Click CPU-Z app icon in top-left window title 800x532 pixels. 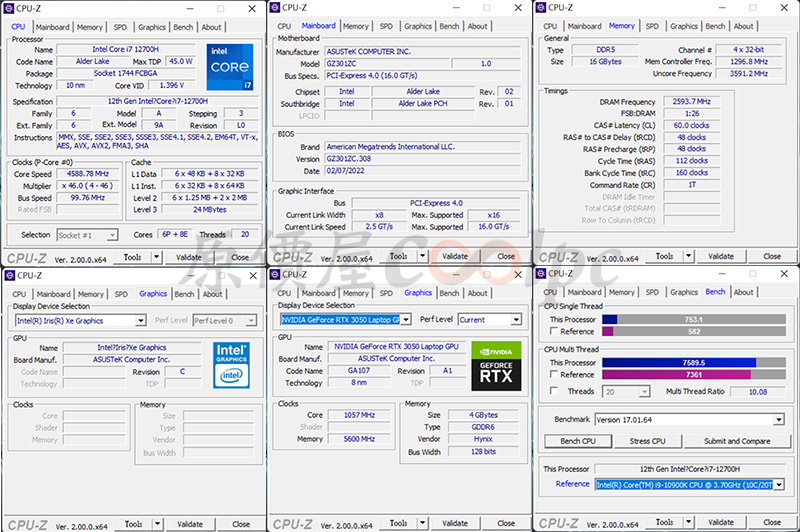9,8
